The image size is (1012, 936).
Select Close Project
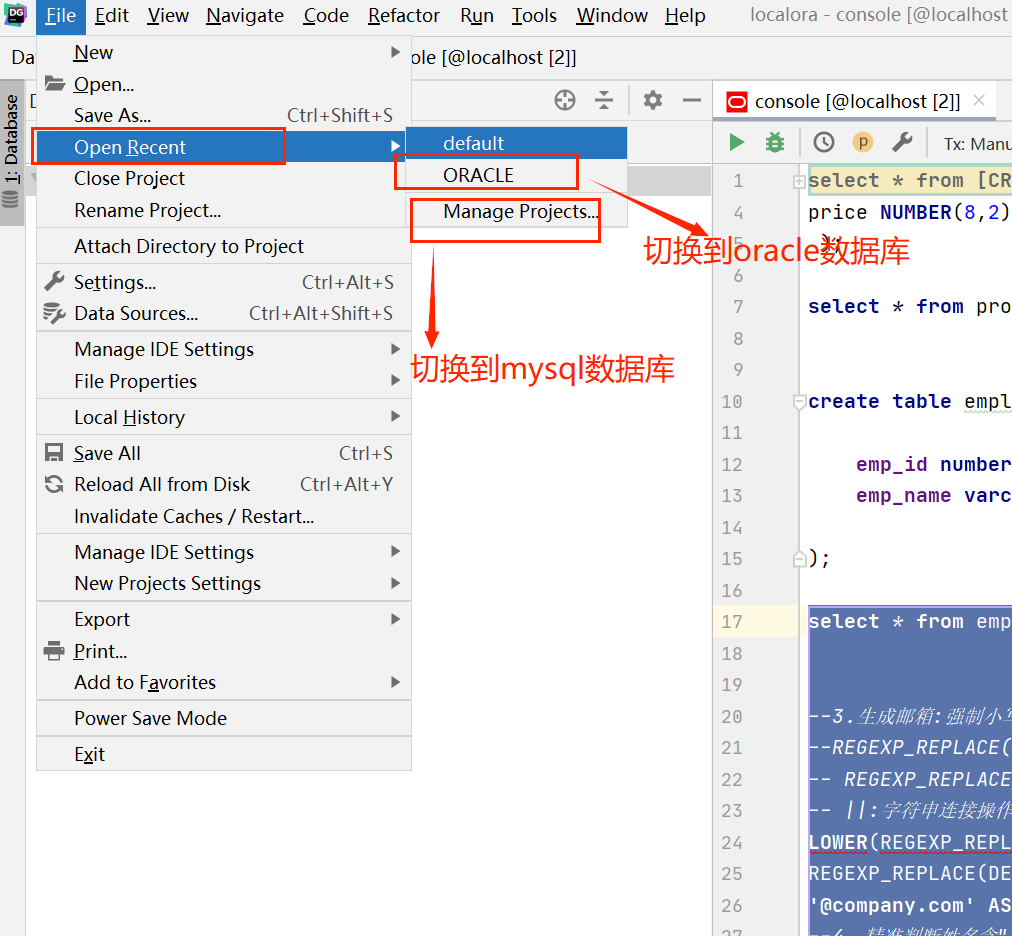point(223,178)
